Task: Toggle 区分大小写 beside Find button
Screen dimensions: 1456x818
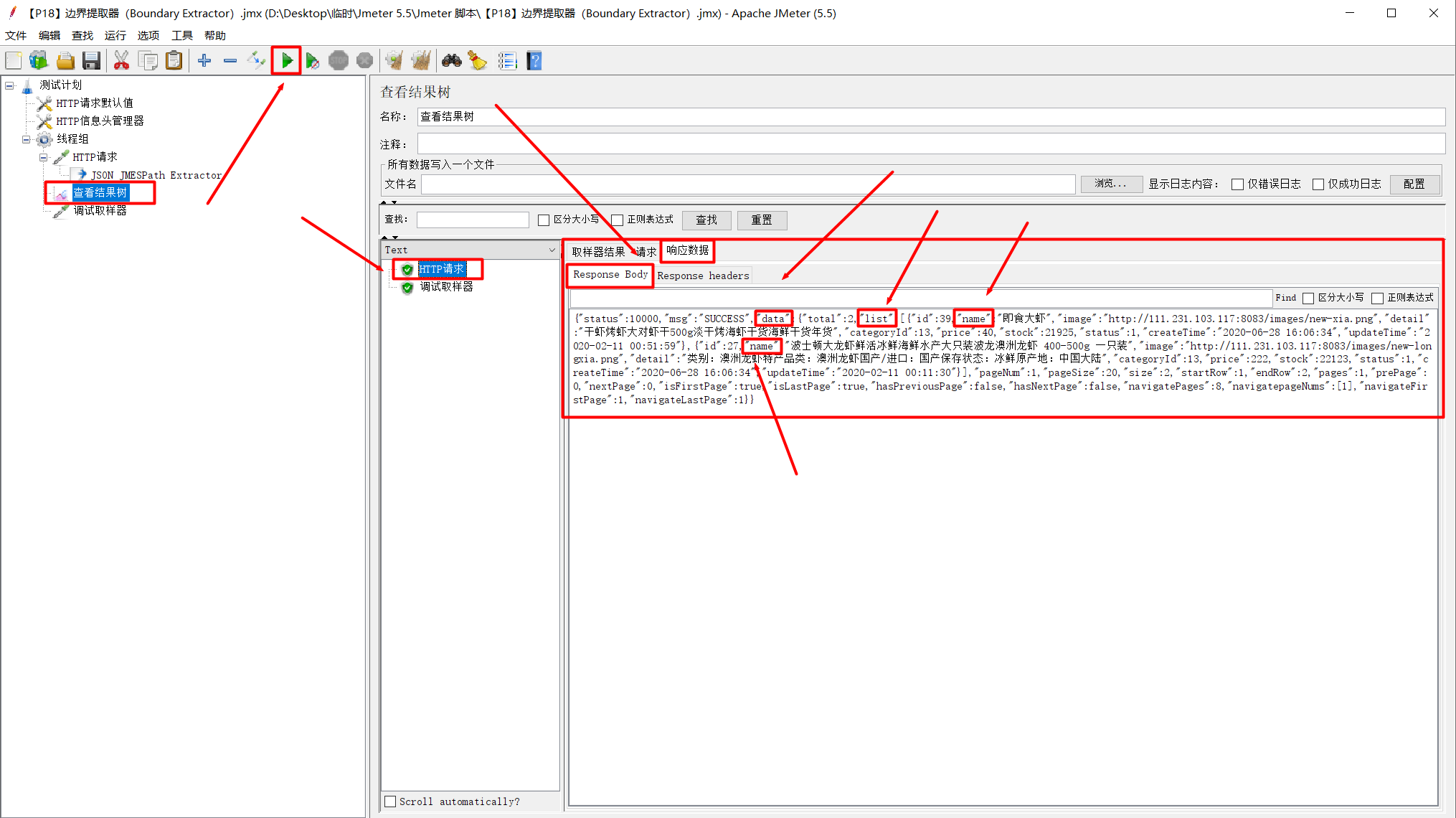Action: point(1308,298)
